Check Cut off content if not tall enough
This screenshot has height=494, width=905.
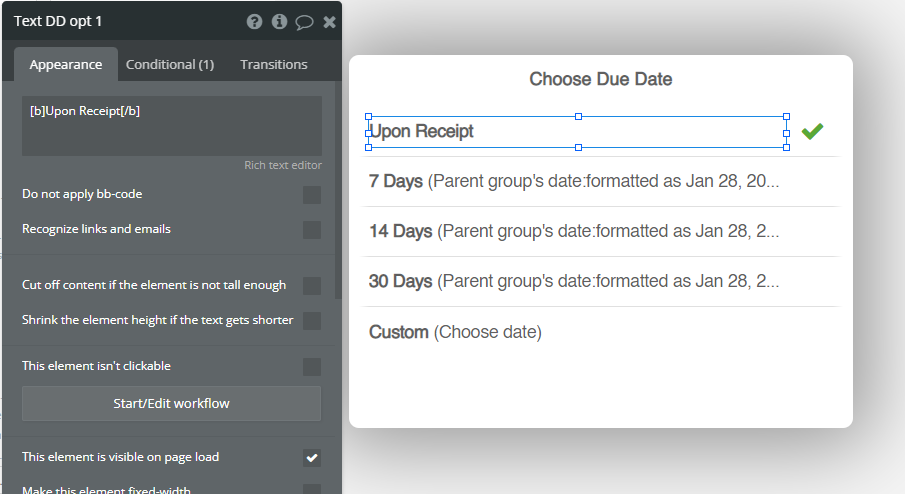(x=312, y=286)
